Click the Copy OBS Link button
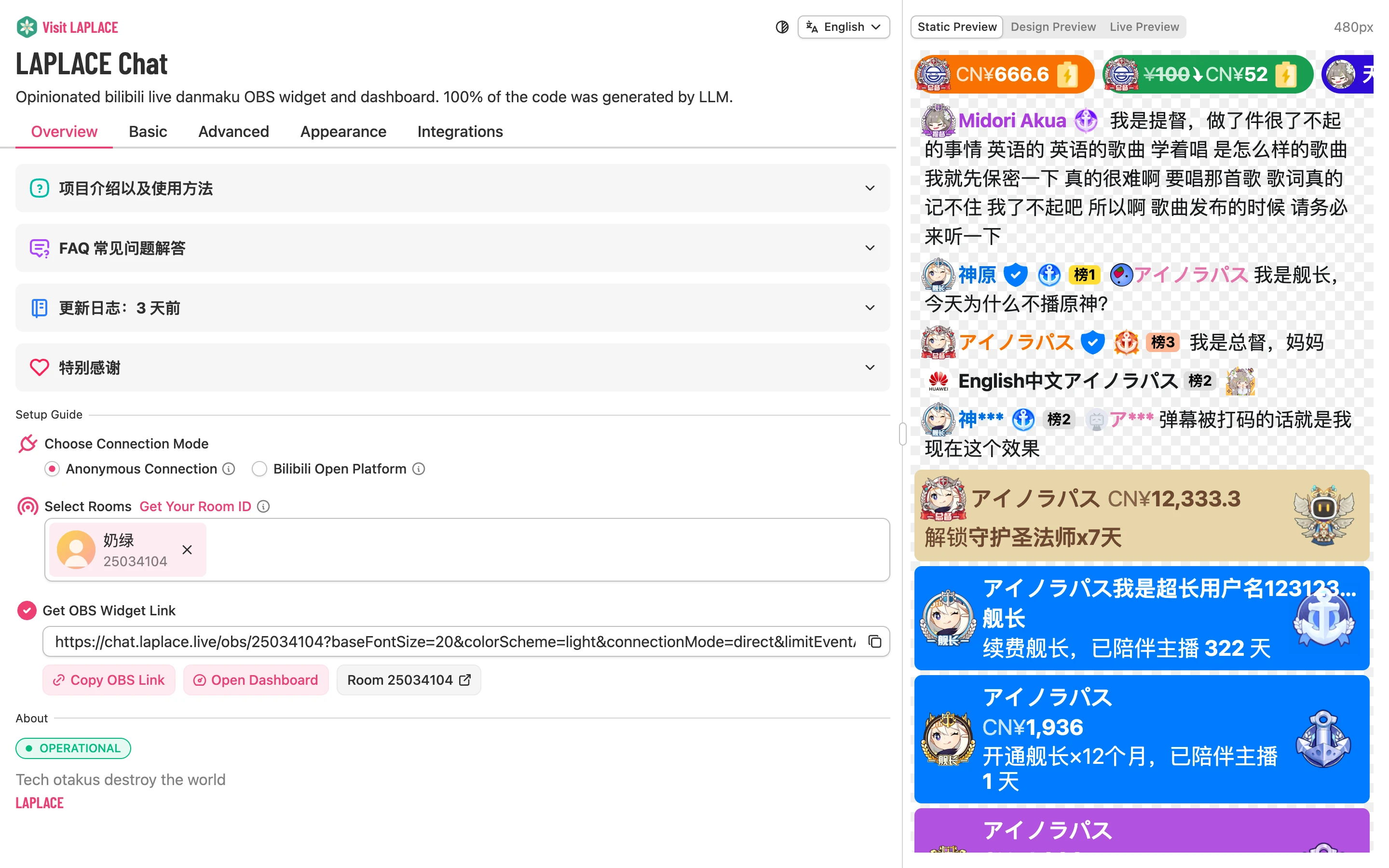 pyautogui.click(x=109, y=680)
